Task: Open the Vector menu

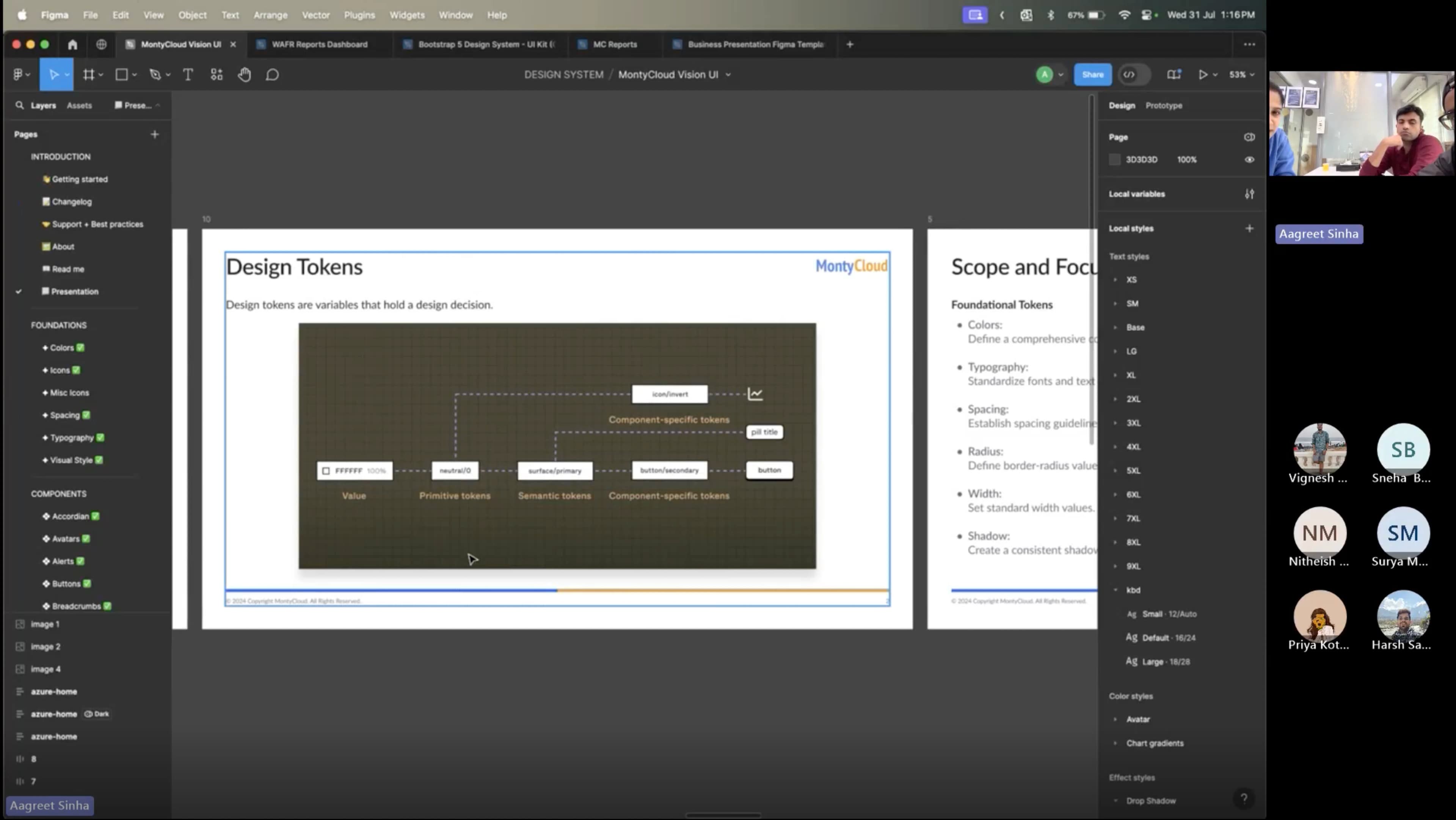Action: coord(315,15)
